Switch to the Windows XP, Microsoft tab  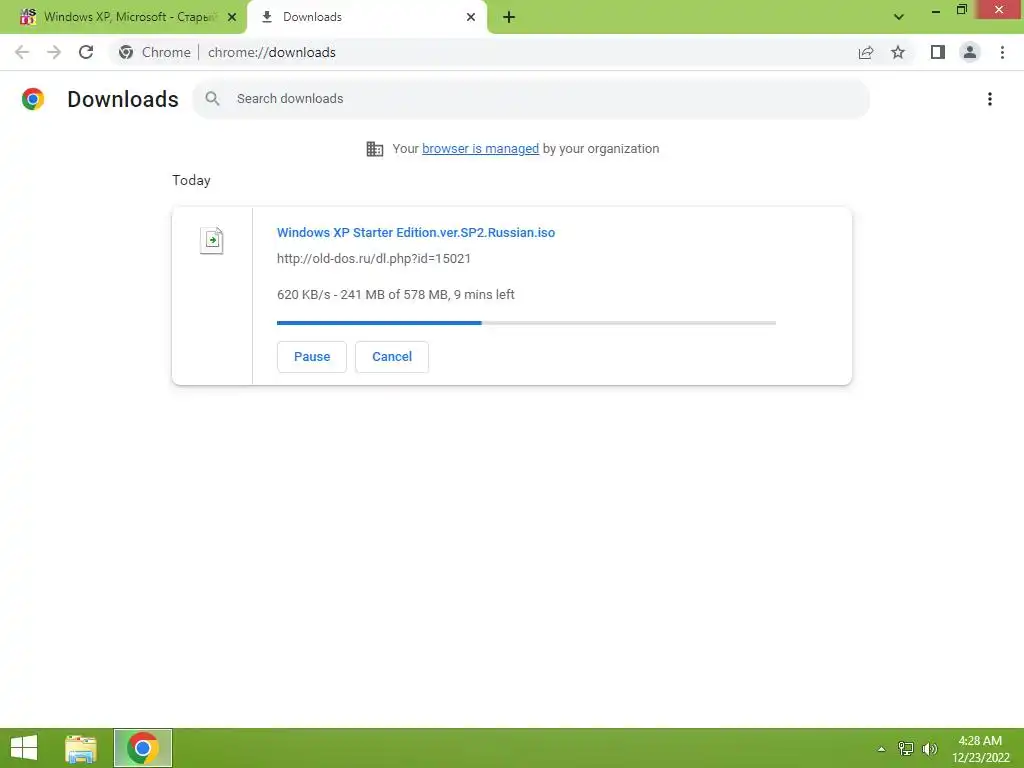(123, 17)
